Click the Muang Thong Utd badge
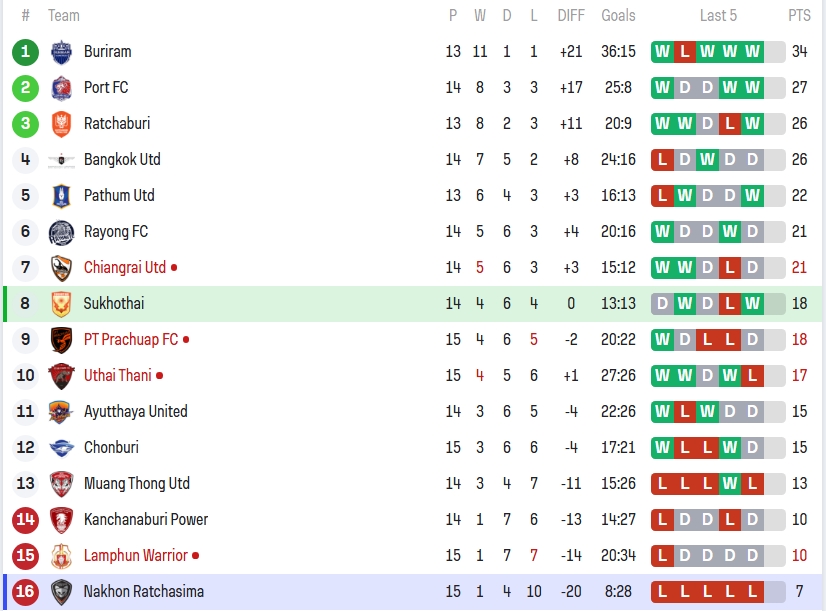The width and height of the screenshot is (826, 611). tap(61, 484)
